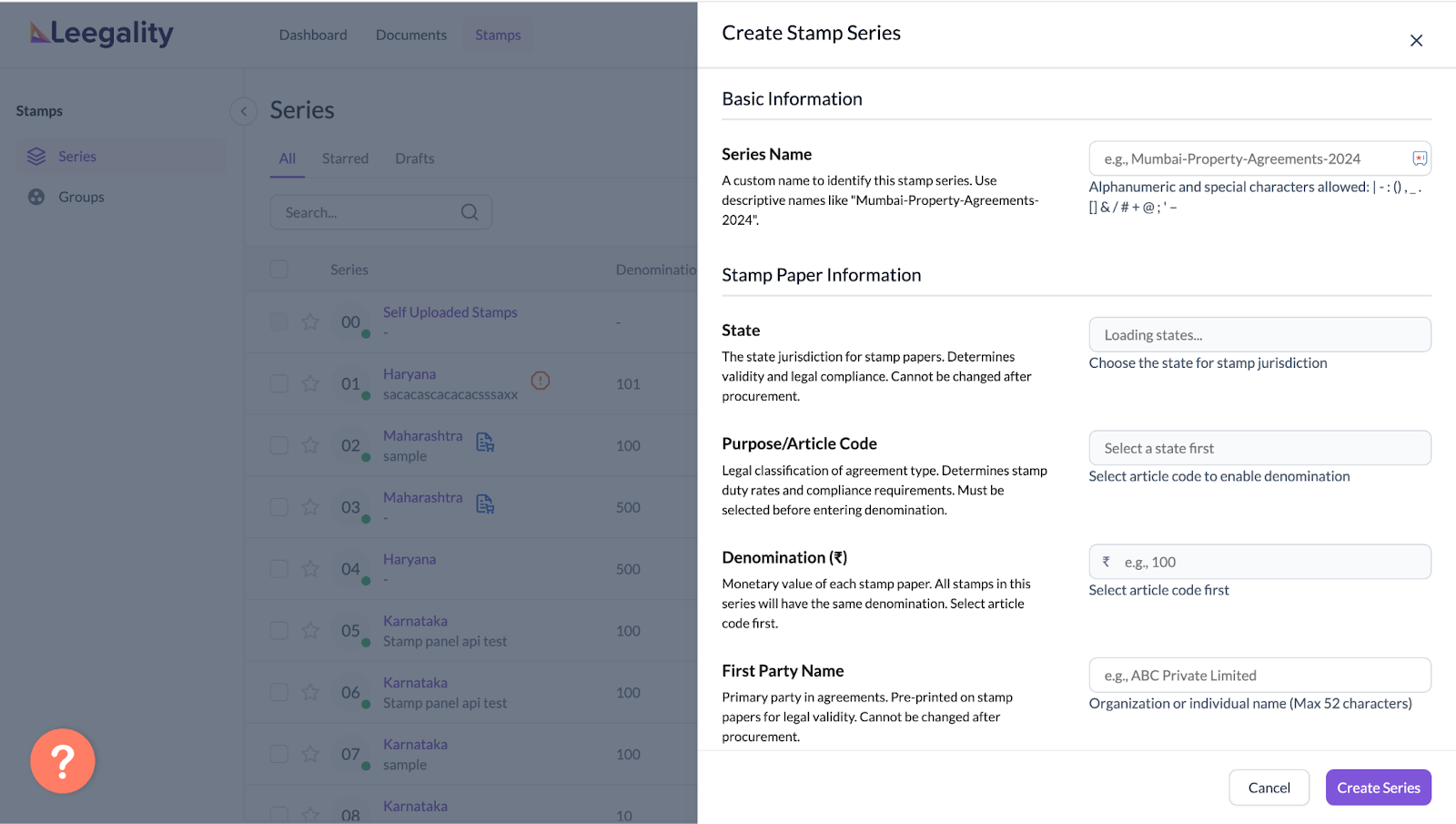Toggle the select-all checkbox in table header
This screenshot has width=1456, height=824.
click(279, 270)
